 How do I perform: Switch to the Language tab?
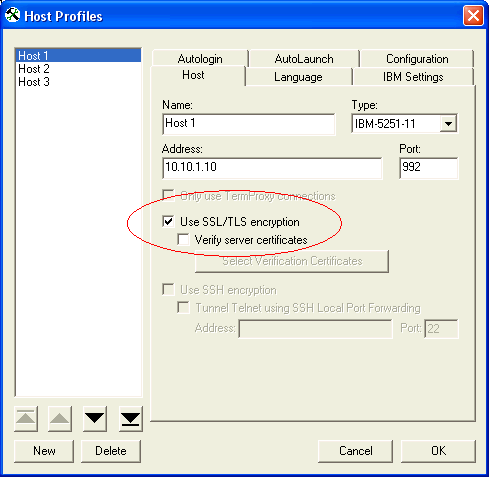pyautogui.click(x=298, y=77)
